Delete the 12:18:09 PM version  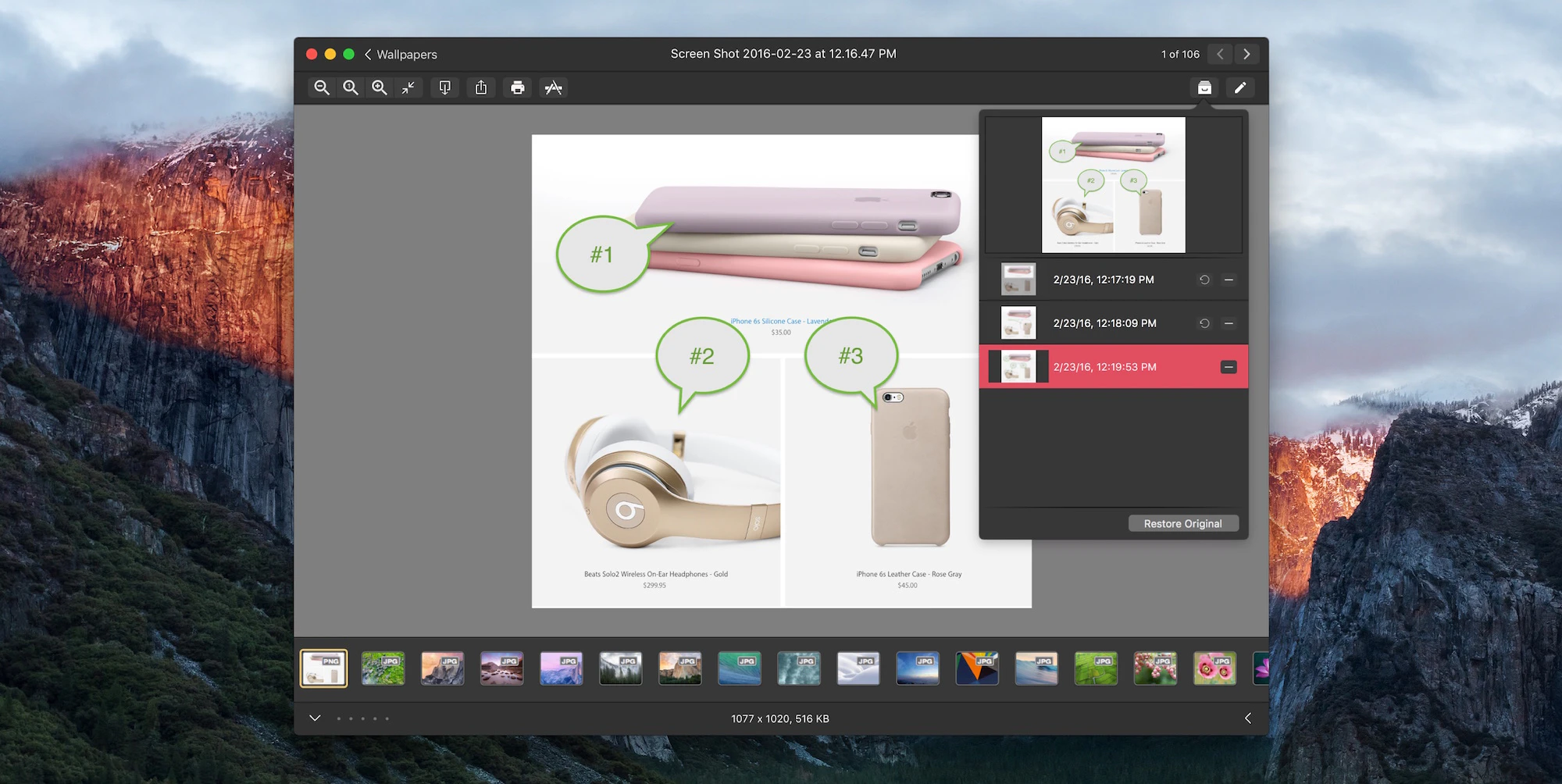point(1229,323)
